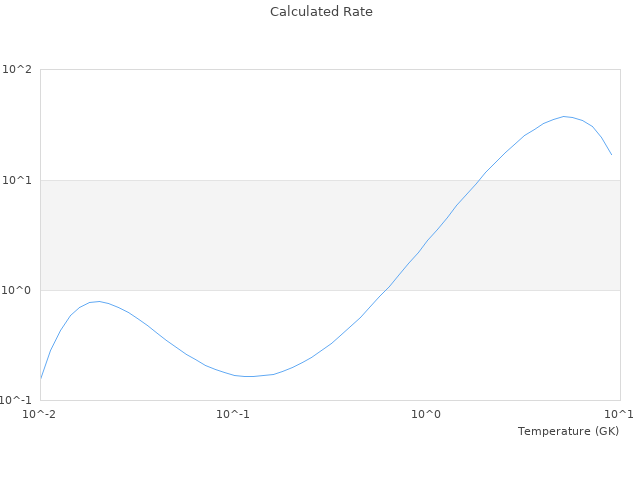Click the 10^1 y-axis tick label

pyautogui.click(x=17, y=180)
